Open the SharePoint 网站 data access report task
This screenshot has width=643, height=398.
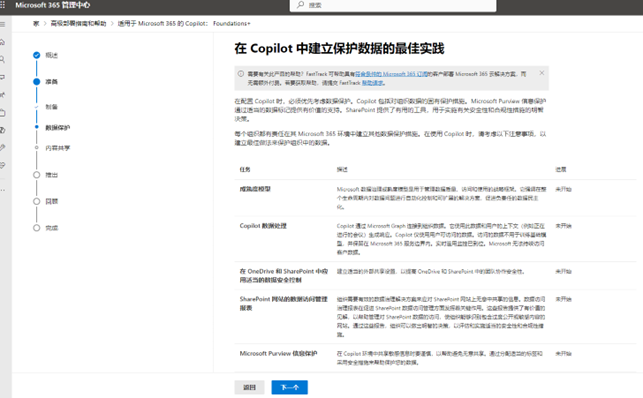click(x=284, y=303)
